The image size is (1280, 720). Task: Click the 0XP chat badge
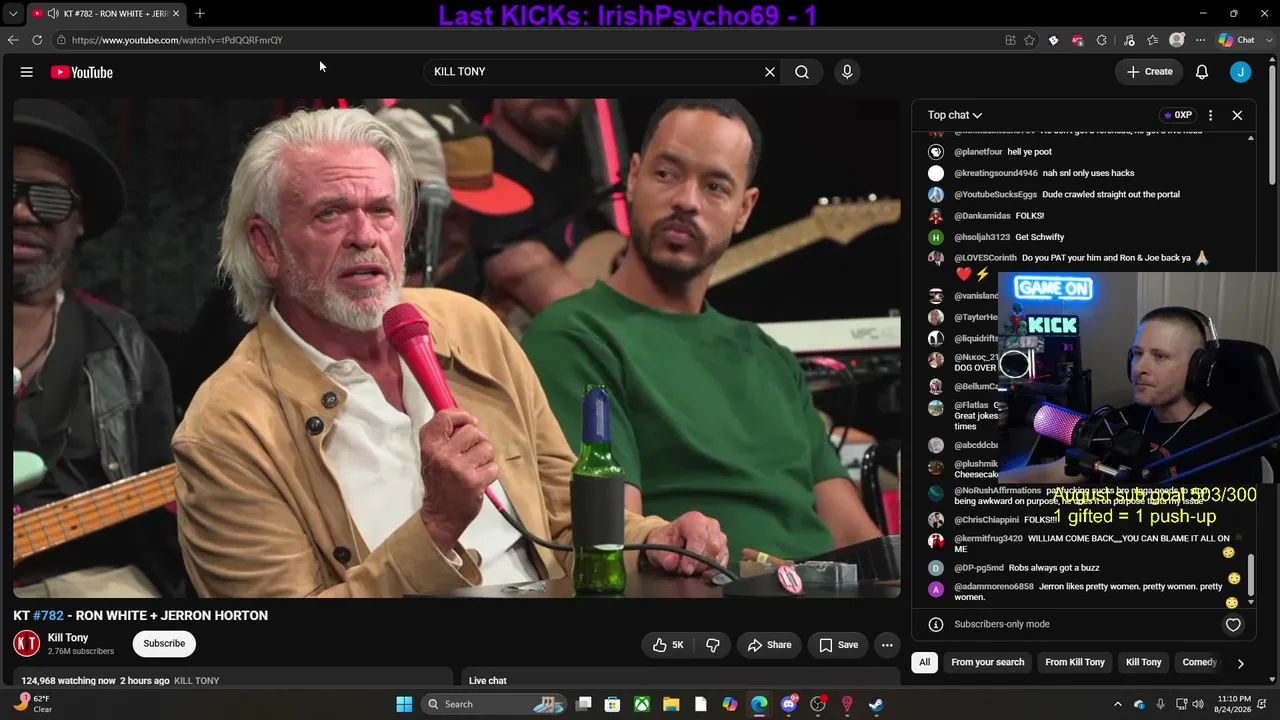pos(1177,115)
